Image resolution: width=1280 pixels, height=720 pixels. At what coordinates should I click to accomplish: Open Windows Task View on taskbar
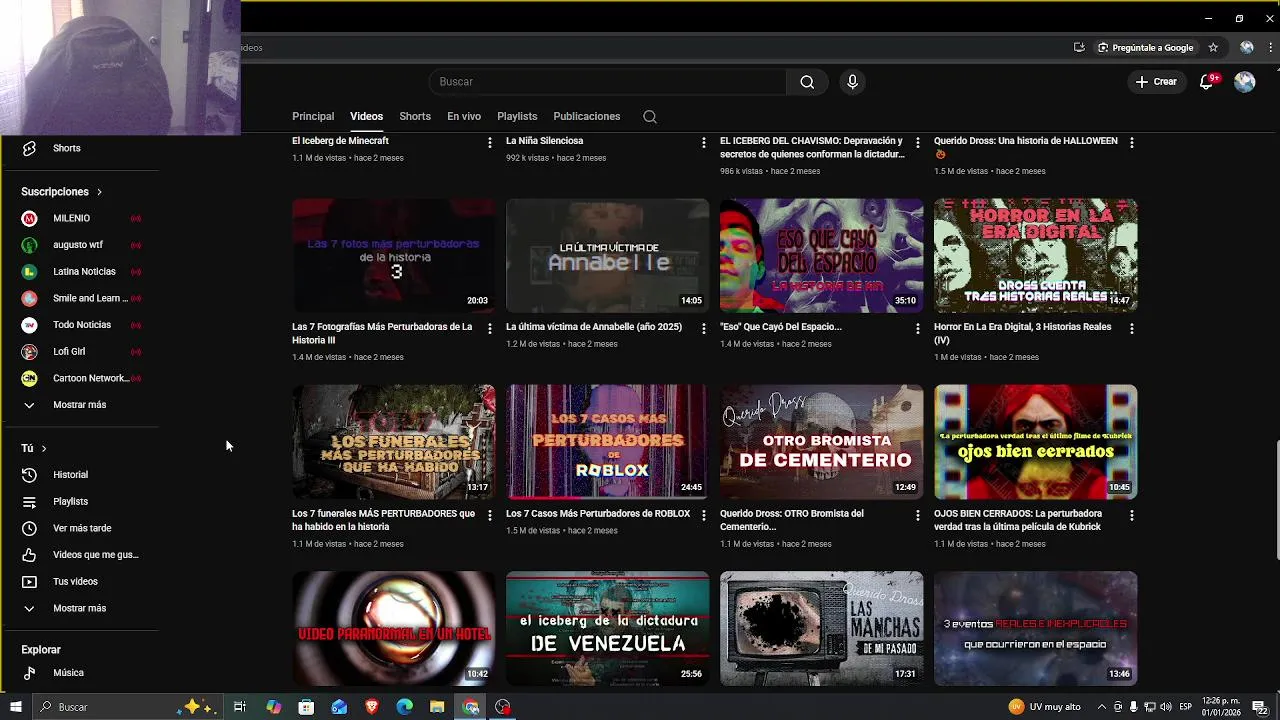pos(240,707)
